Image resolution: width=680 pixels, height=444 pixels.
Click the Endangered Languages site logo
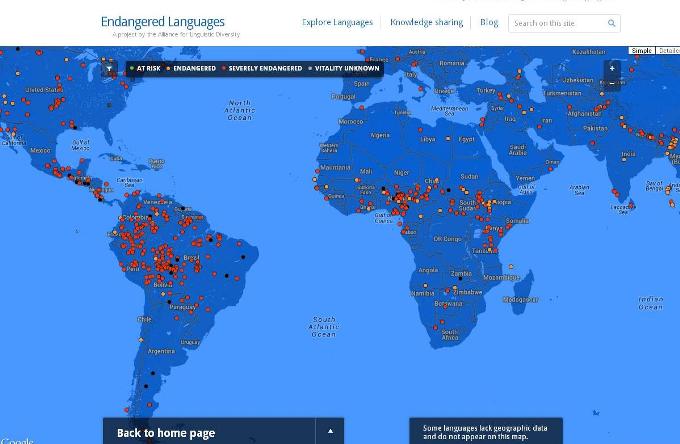(163, 22)
